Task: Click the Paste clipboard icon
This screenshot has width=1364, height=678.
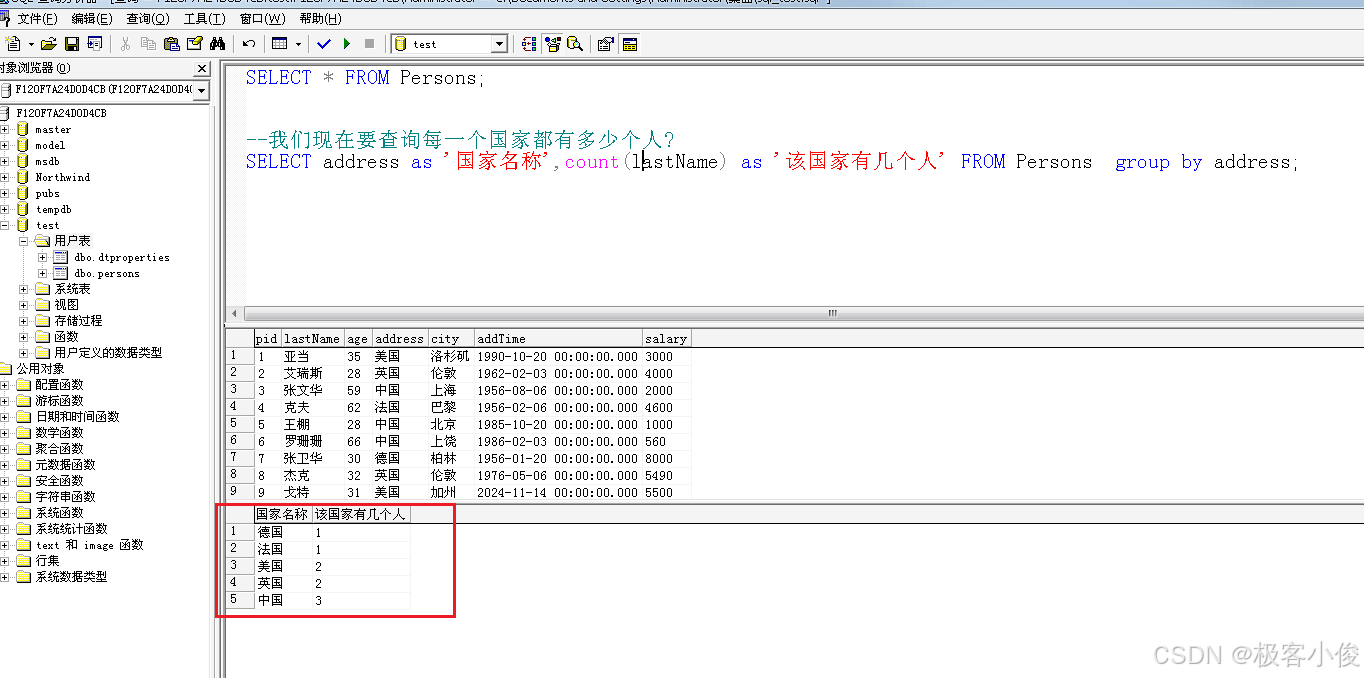Action: (x=171, y=44)
